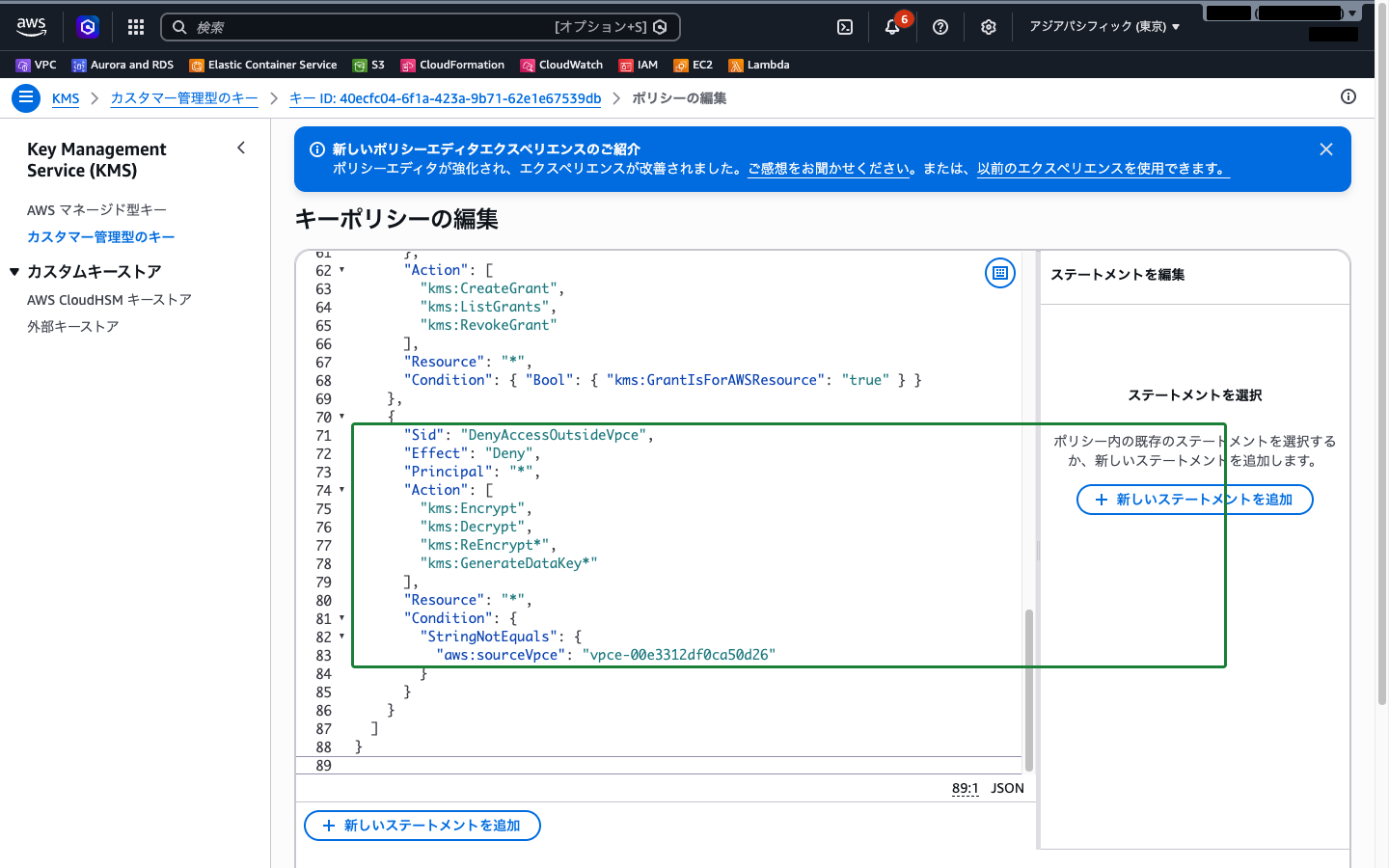
Task: Open the IAM service shortcut
Action: tap(639, 65)
